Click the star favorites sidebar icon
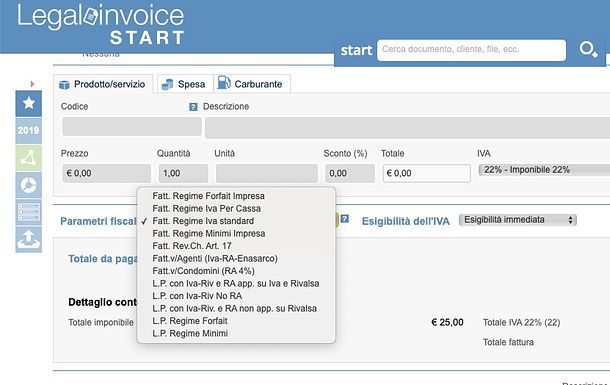This screenshot has width=610, height=385. 28,103
